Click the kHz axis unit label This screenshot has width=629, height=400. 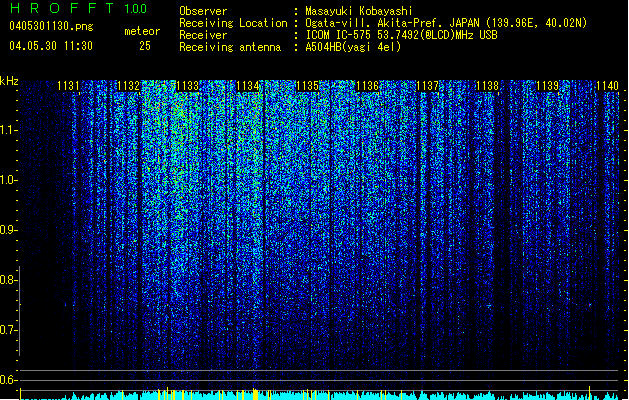(9, 81)
